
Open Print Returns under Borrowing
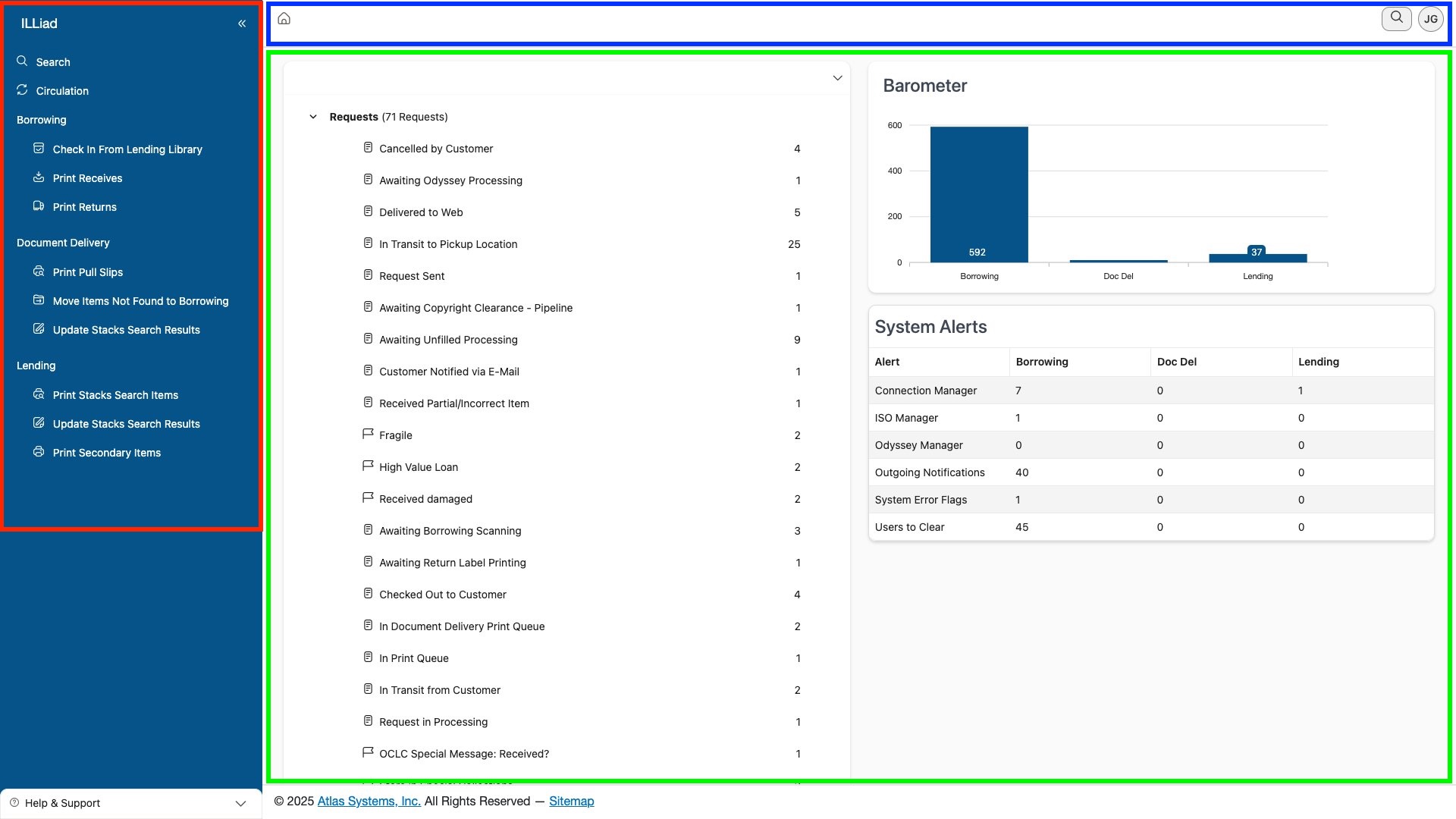[85, 207]
